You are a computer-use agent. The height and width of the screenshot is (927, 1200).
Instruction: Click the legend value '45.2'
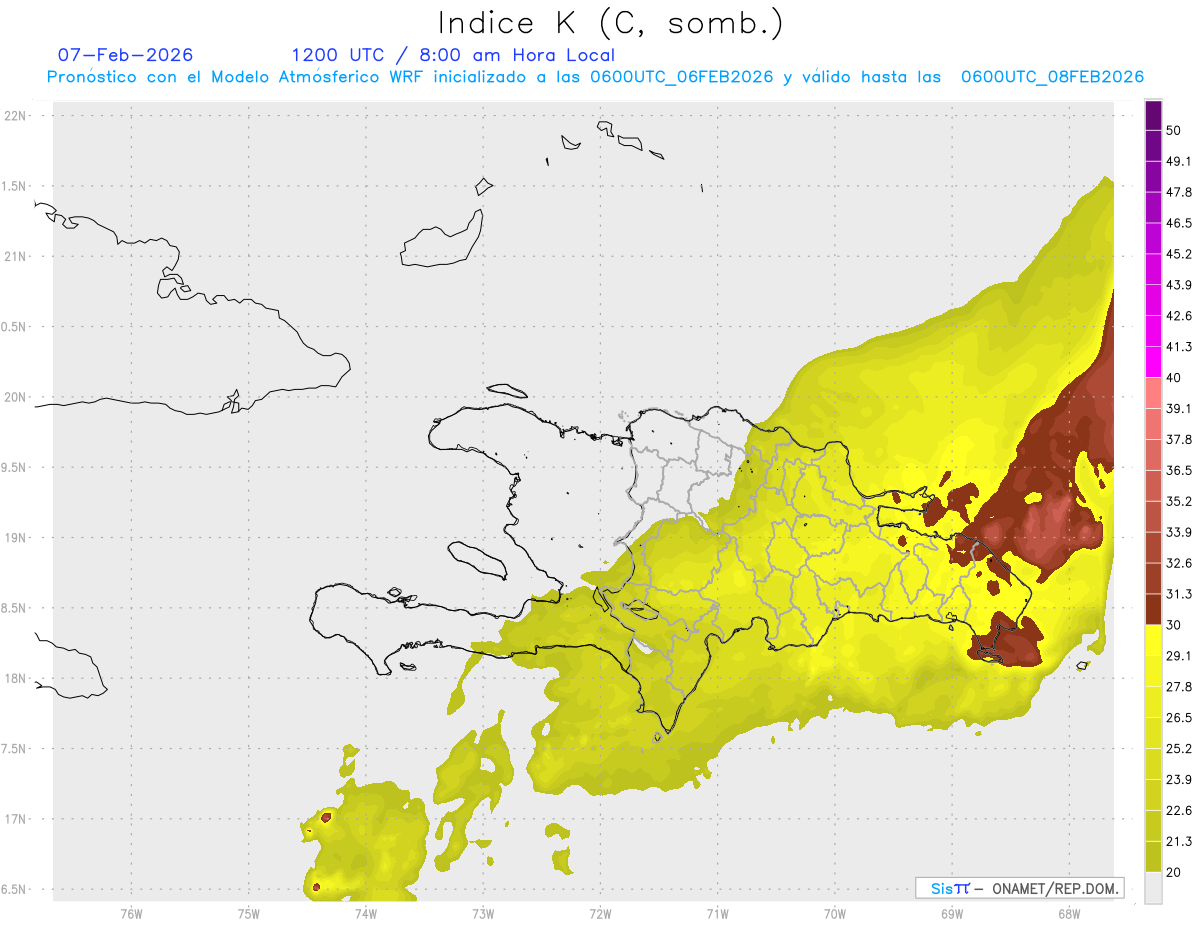click(1179, 255)
